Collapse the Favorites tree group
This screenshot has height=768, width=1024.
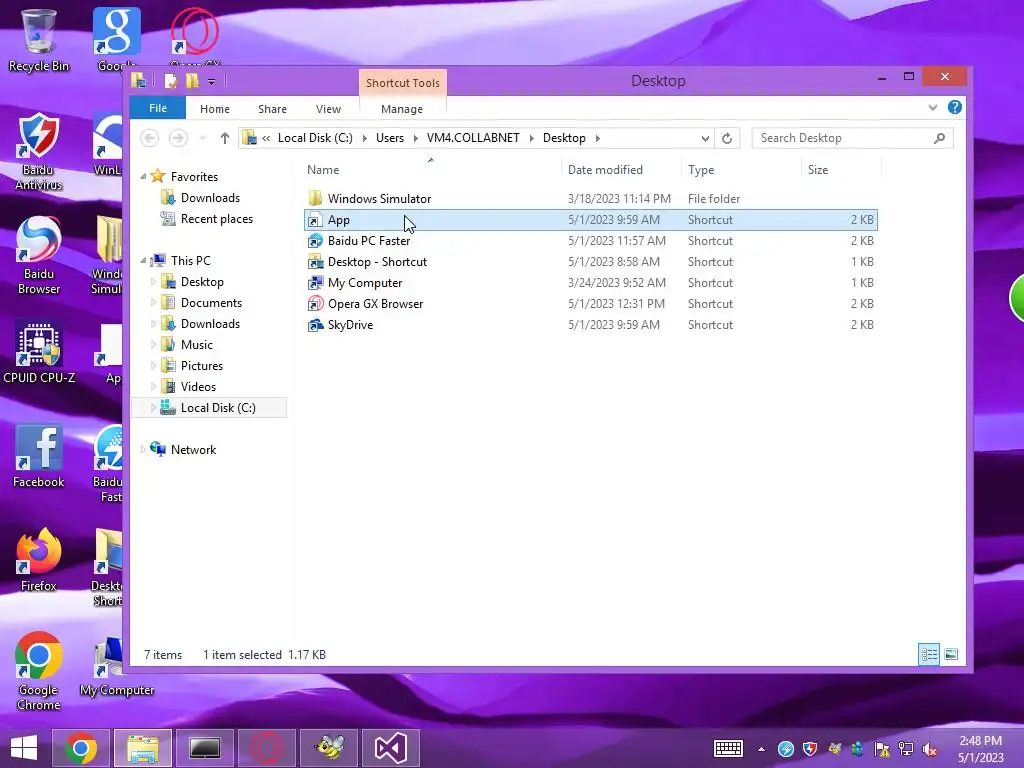pyautogui.click(x=143, y=176)
